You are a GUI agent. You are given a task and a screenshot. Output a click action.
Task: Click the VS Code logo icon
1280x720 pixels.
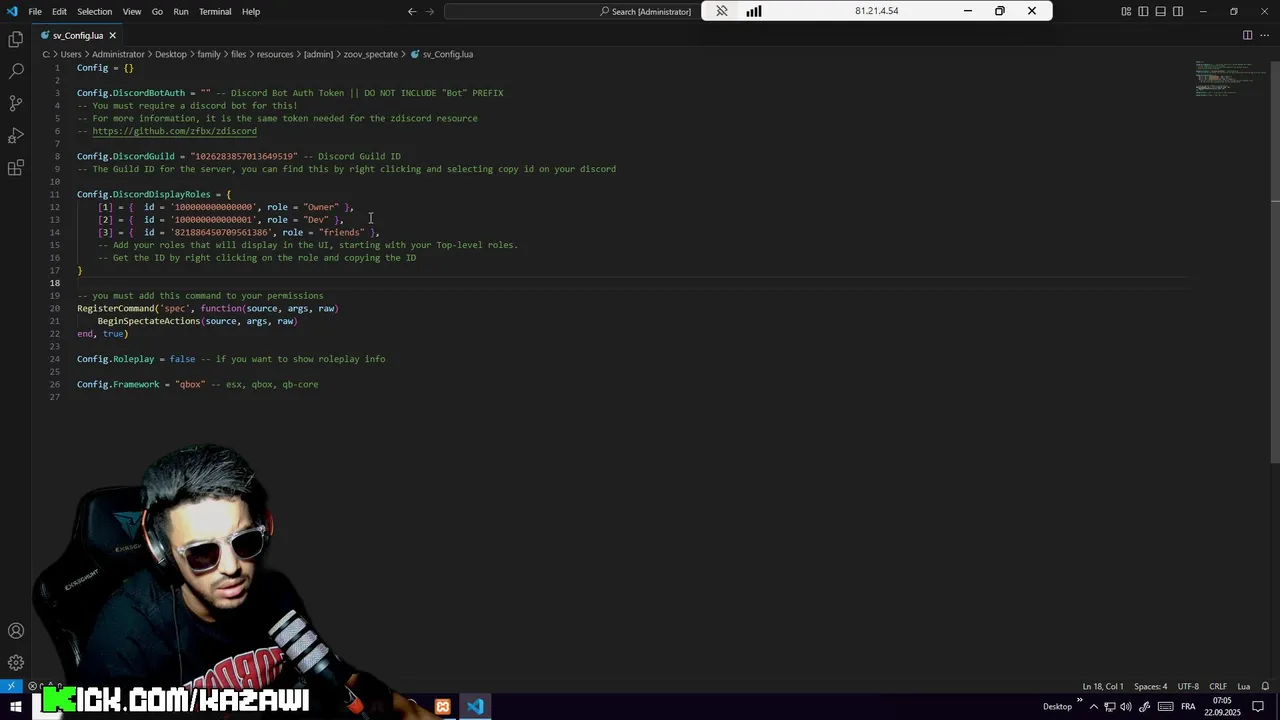click(x=12, y=11)
